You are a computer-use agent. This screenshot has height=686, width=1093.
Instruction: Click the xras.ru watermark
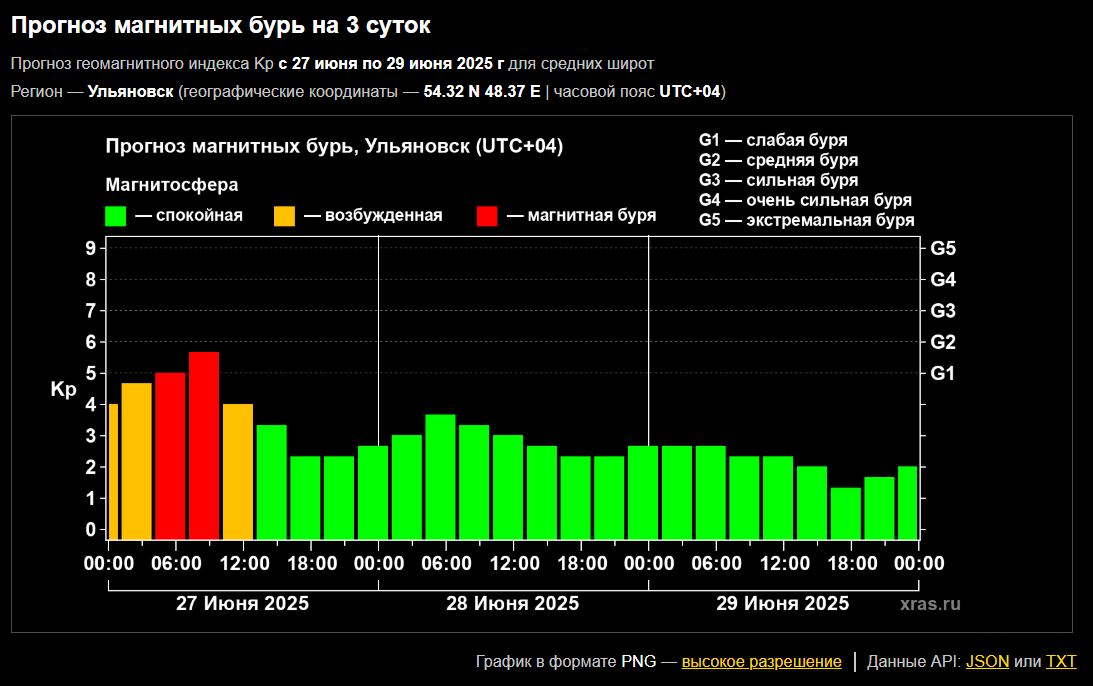(930, 604)
